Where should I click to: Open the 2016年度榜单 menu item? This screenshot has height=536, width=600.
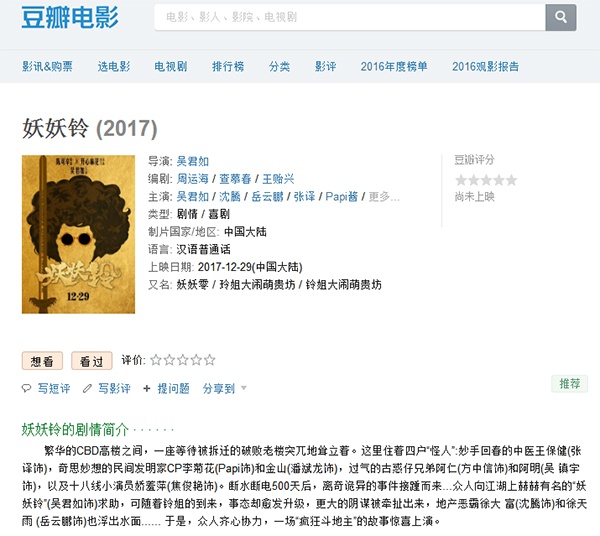point(394,66)
